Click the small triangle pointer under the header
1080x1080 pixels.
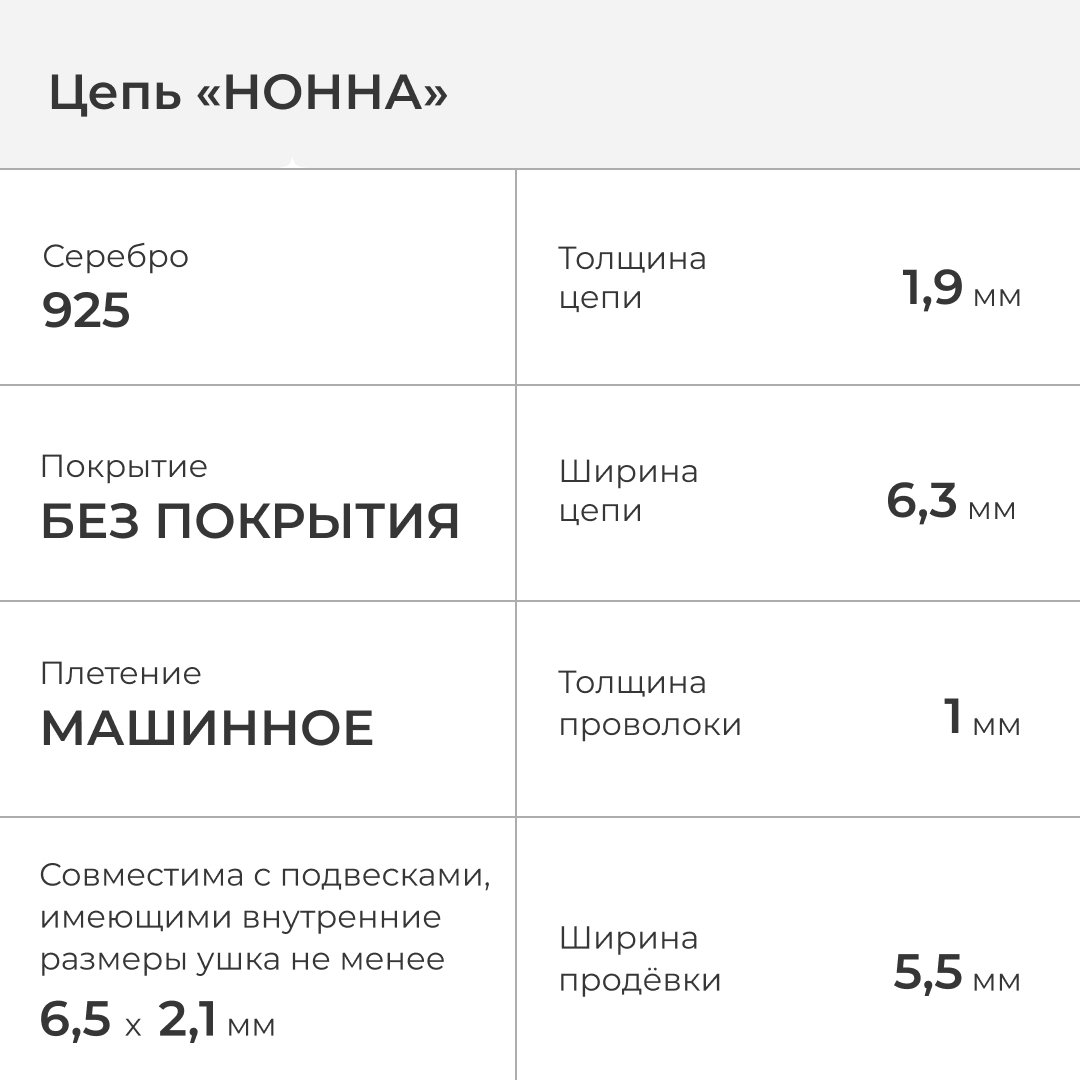pyautogui.click(x=291, y=163)
